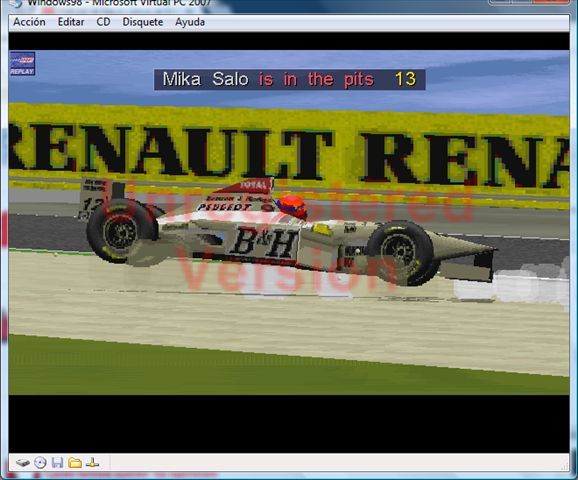578x480 pixels.
Task: Click the 'is in the pits' message
Action: coord(316,80)
